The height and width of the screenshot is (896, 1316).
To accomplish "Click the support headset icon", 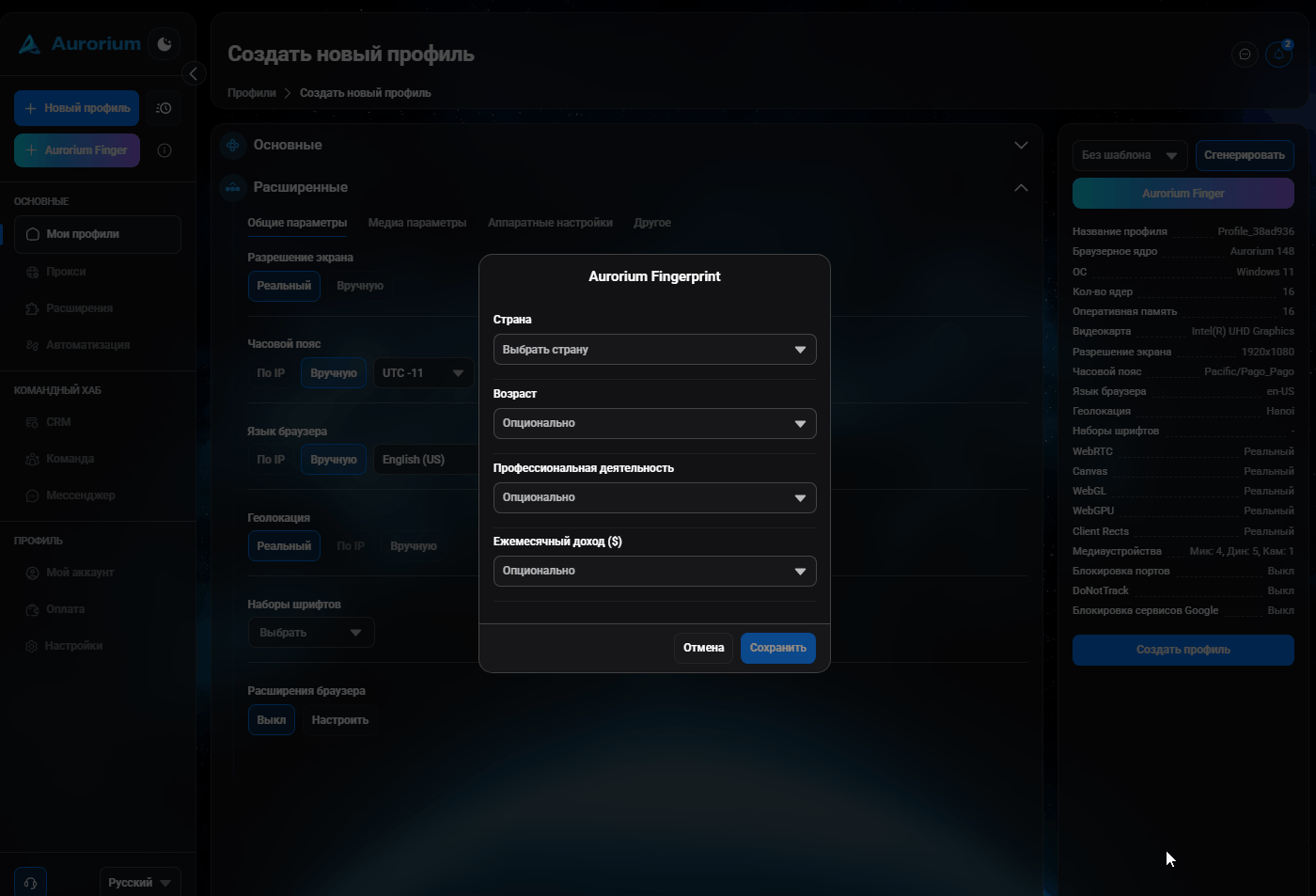I will pyautogui.click(x=30, y=883).
